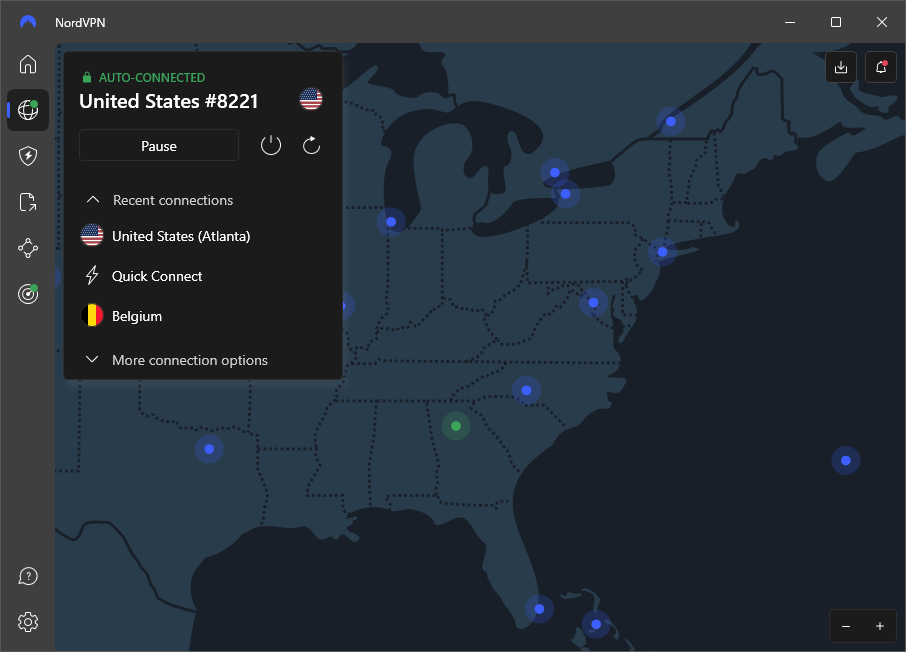The width and height of the screenshot is (906, 652).
Task: Select the Toronto server marker
Action: point(555,172)
